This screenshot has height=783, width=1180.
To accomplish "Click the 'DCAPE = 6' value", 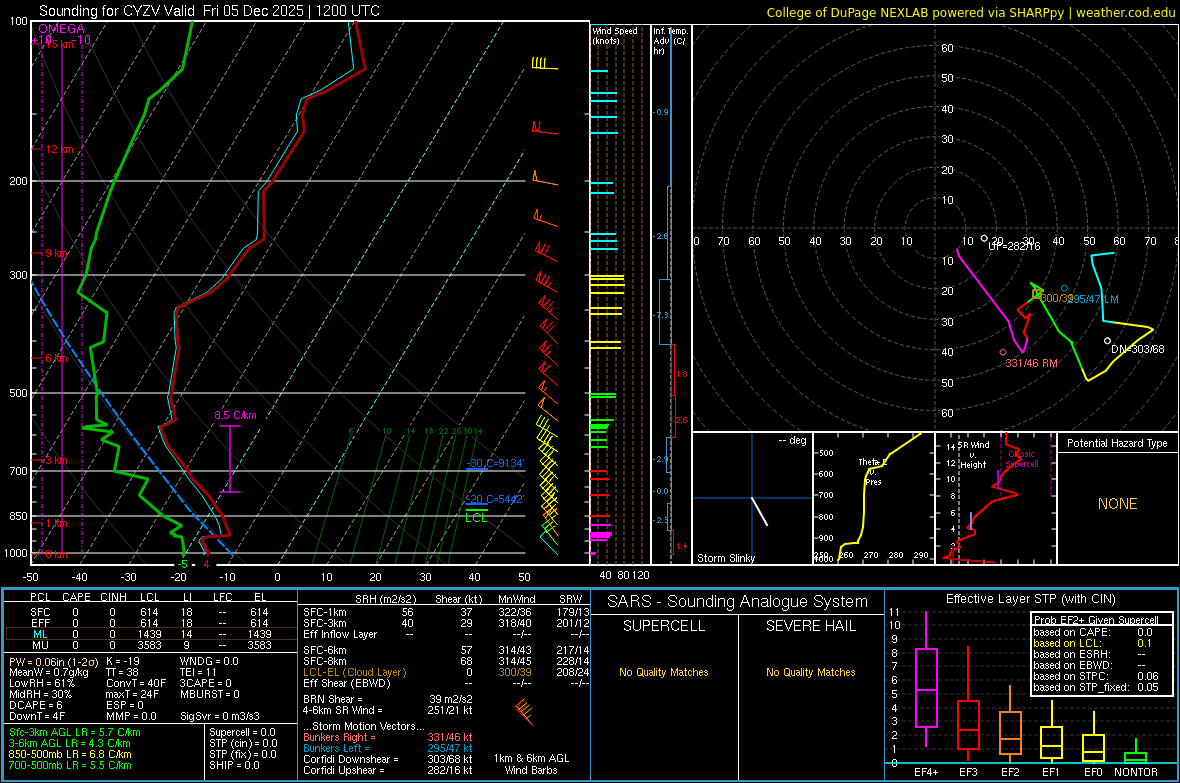I will 35,705.
